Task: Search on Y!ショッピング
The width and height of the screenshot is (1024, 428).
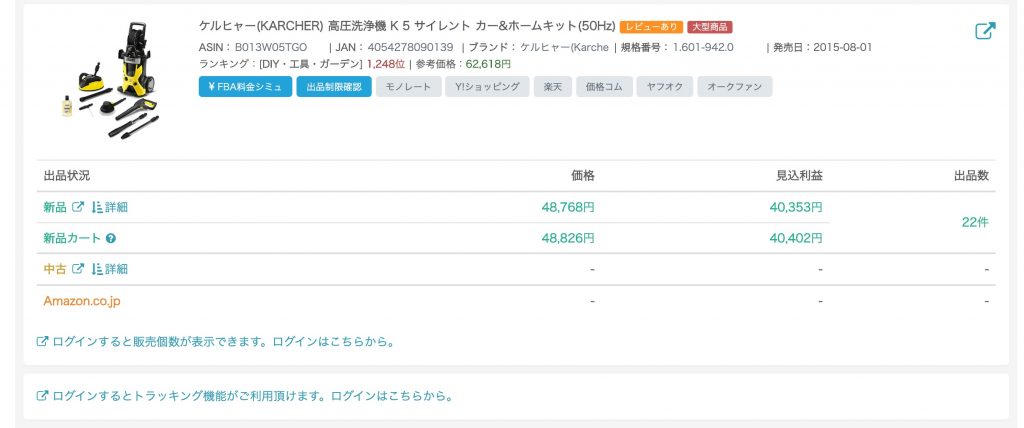Action: [487, 86]
